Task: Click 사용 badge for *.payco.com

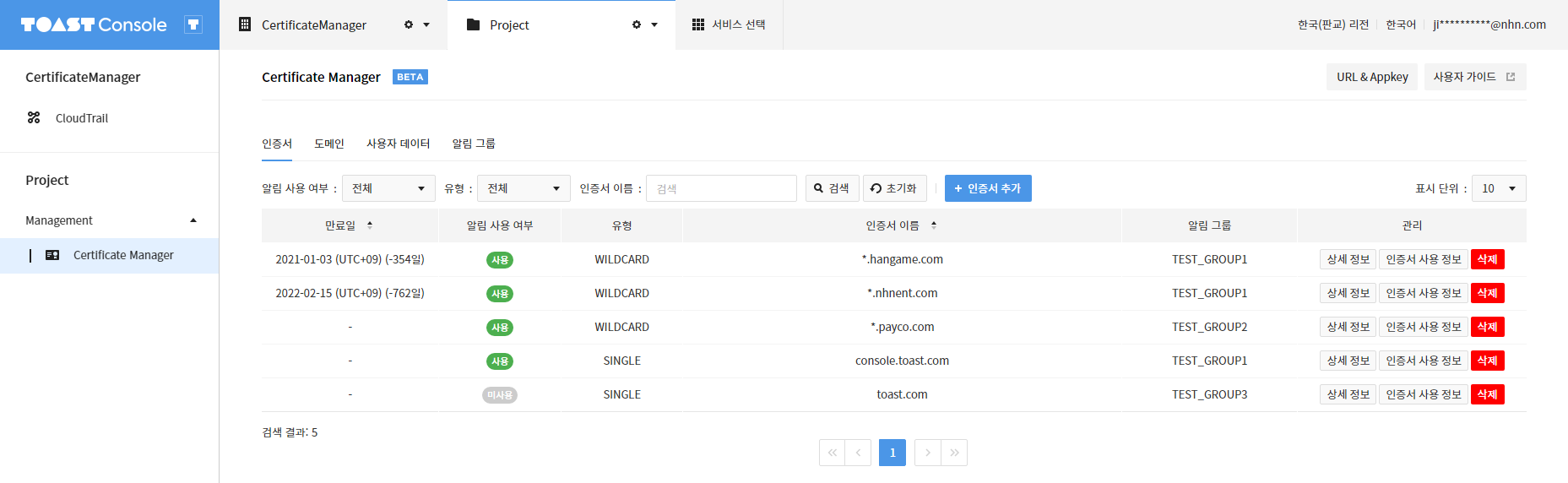Action: click(500, 328)
